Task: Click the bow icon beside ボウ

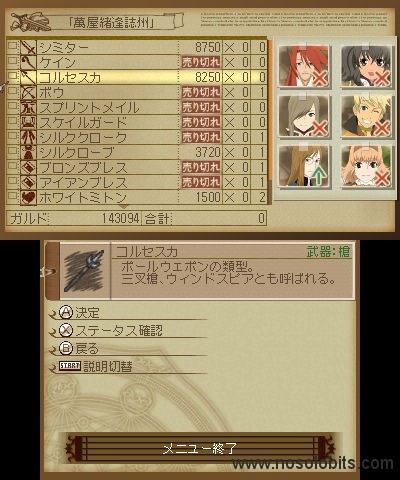Action: tap(29, 92)
